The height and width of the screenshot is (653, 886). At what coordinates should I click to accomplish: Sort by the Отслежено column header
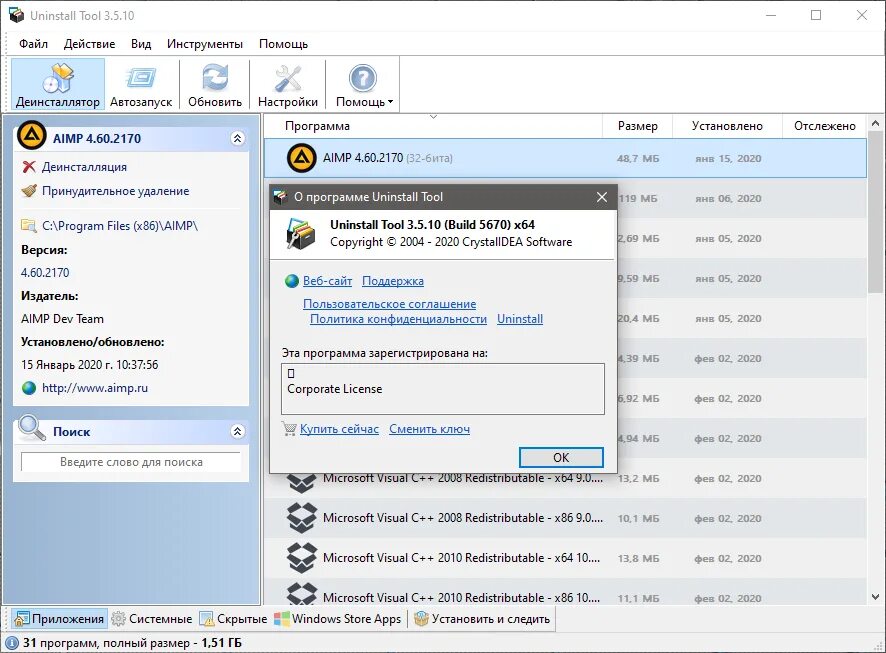point(824,126)
